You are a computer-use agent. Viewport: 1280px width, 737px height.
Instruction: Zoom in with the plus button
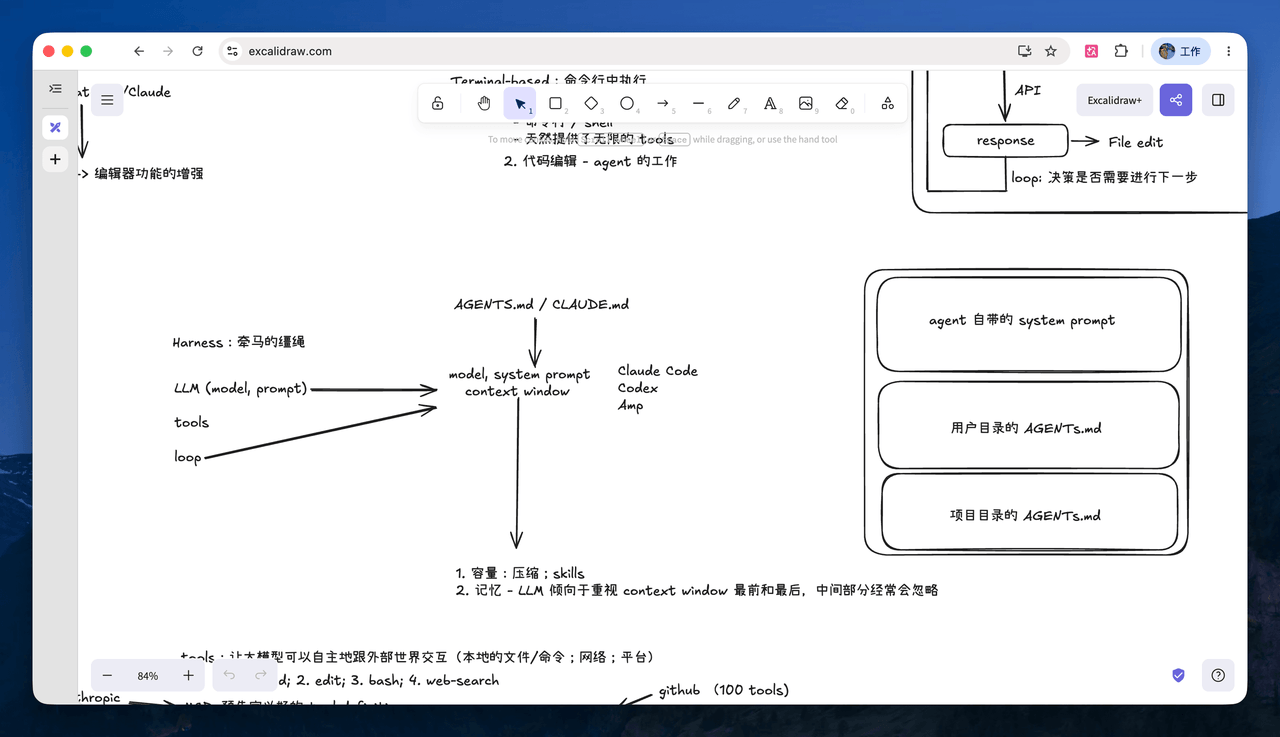click(x=188, y=676)
